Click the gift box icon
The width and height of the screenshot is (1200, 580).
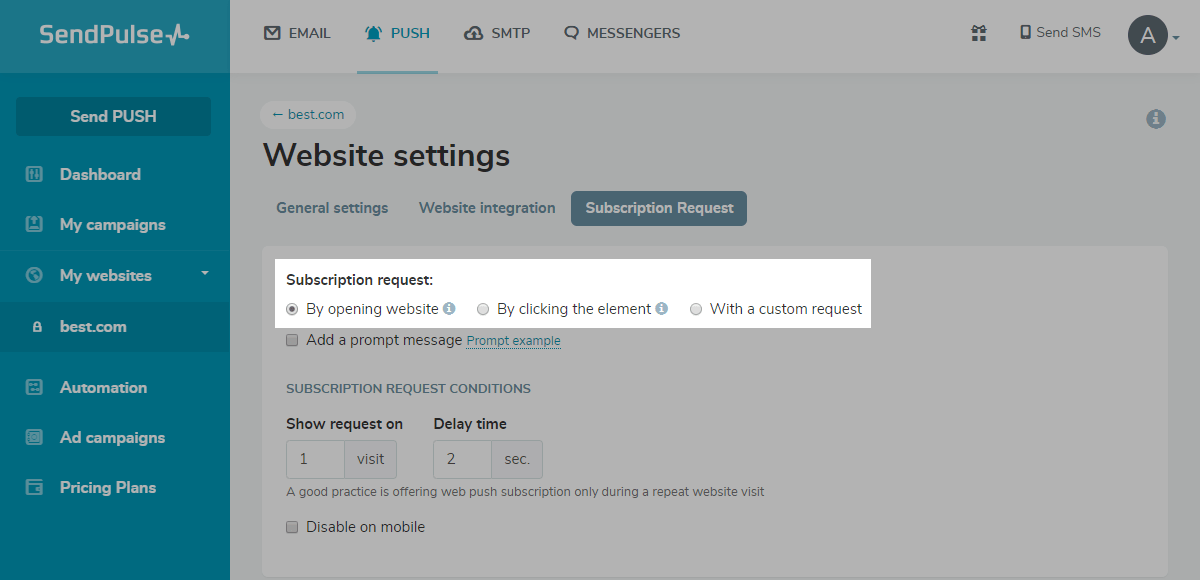pyautogui.click(x=979, y=33)
